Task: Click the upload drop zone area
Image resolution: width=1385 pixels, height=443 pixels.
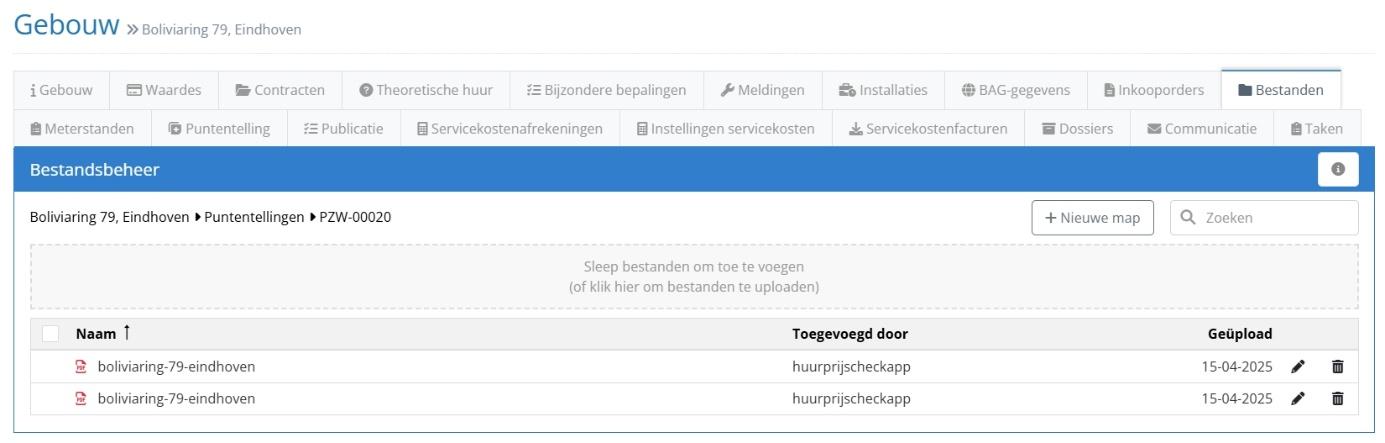Action: tap(693, 277)
